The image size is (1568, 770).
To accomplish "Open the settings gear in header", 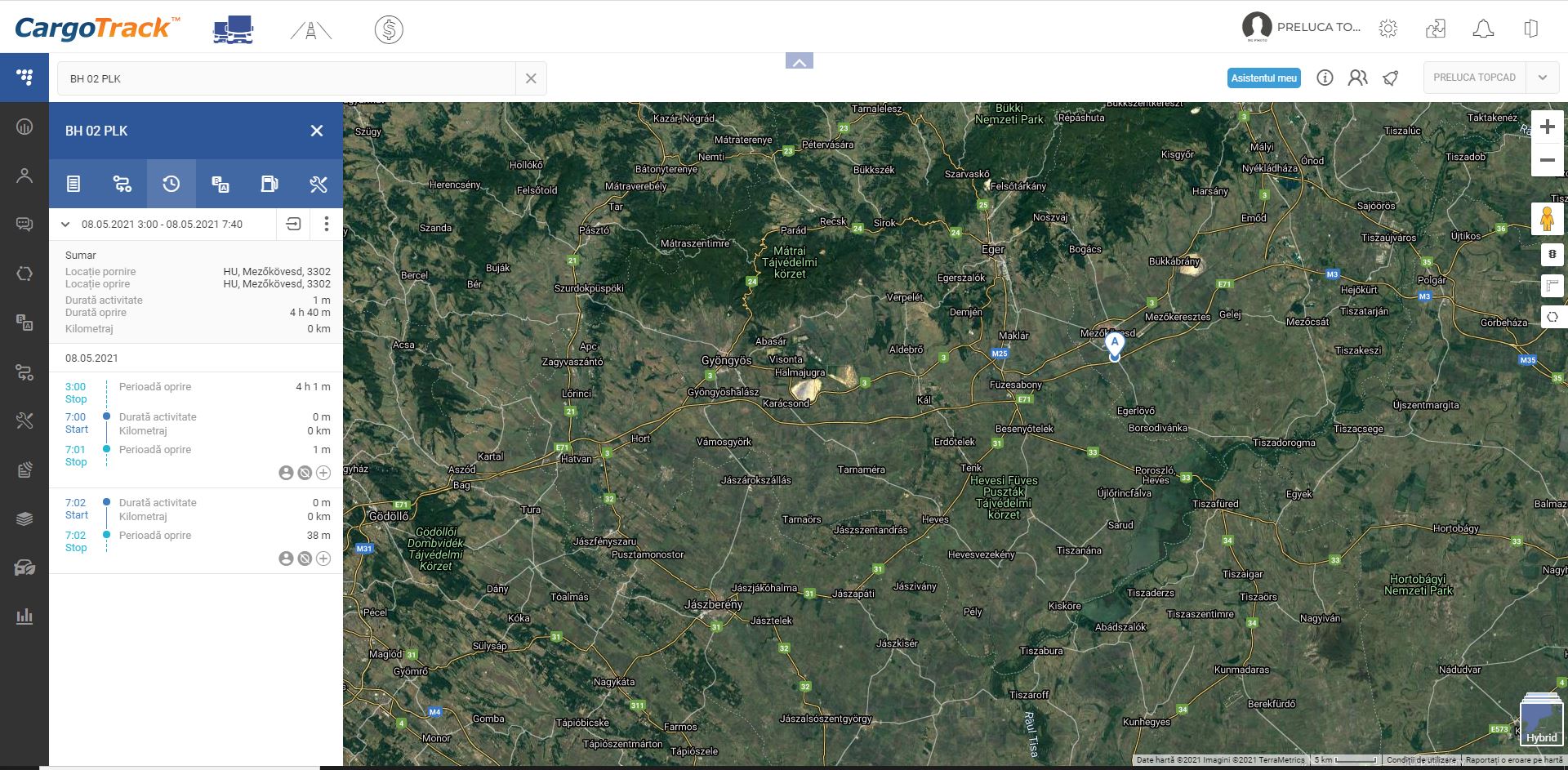I will coord(1388,29).
